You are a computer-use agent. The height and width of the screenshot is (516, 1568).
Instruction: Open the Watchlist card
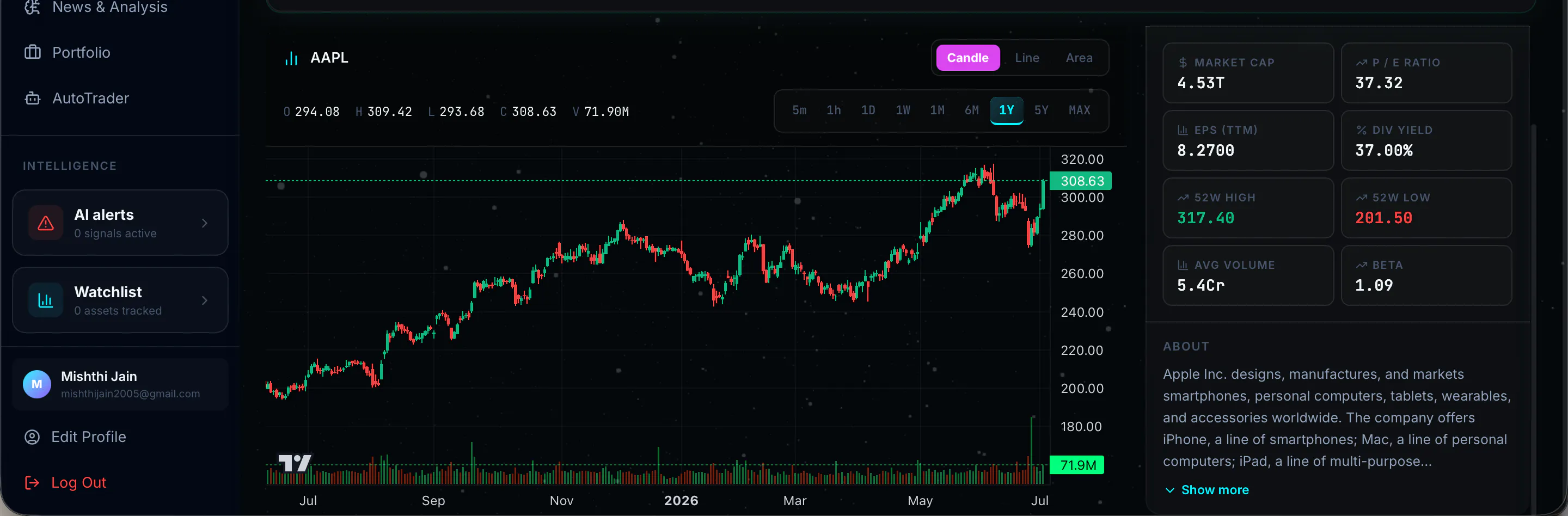pos(120,300)
